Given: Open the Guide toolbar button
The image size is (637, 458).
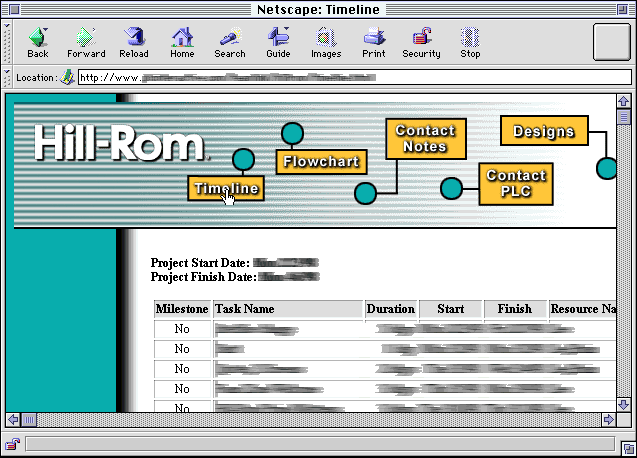Looking at the screenshot, I should click(278, 43).
